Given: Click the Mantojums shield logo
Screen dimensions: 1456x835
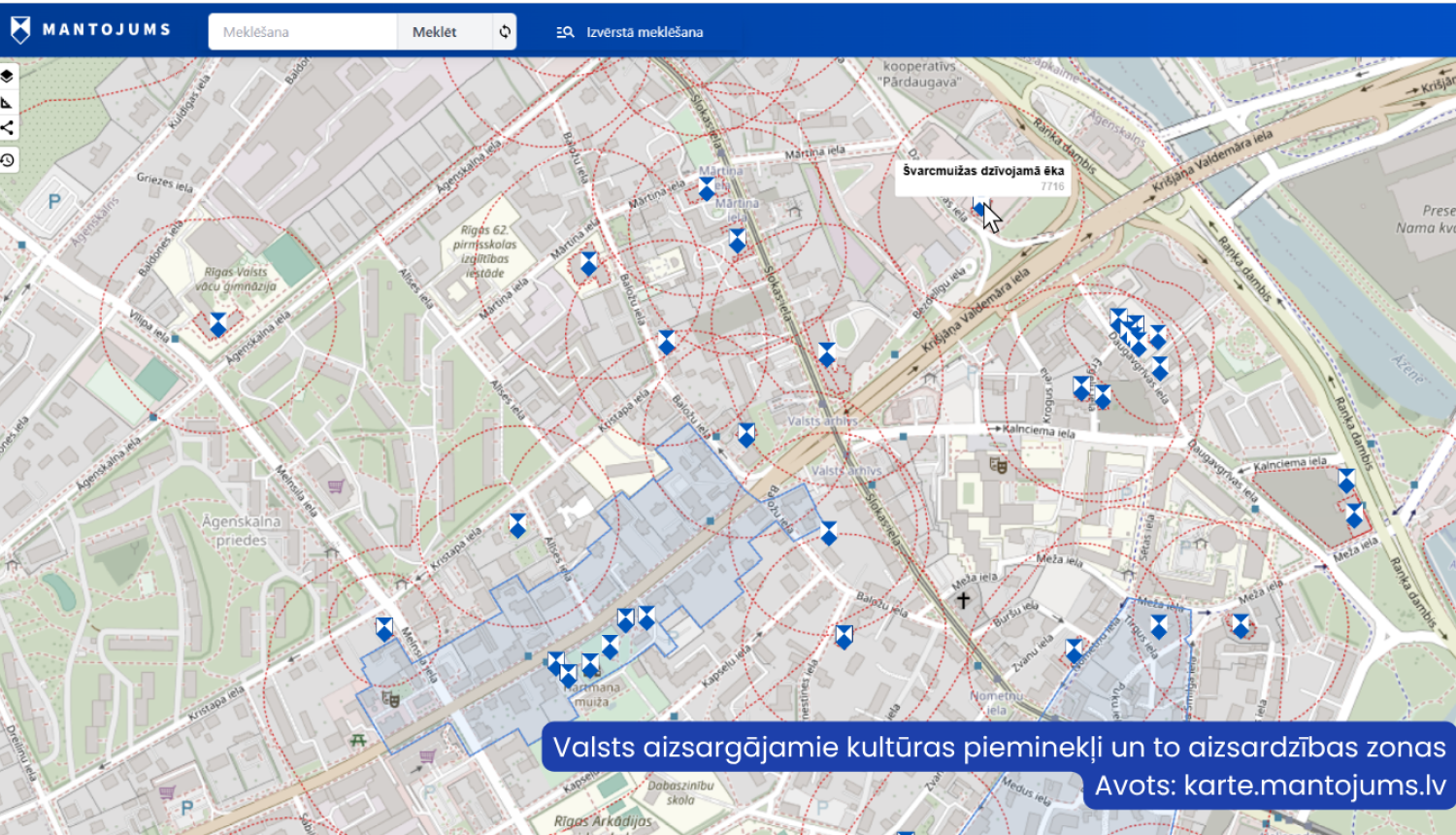Looking at the screenshot, I should point(19,30).
